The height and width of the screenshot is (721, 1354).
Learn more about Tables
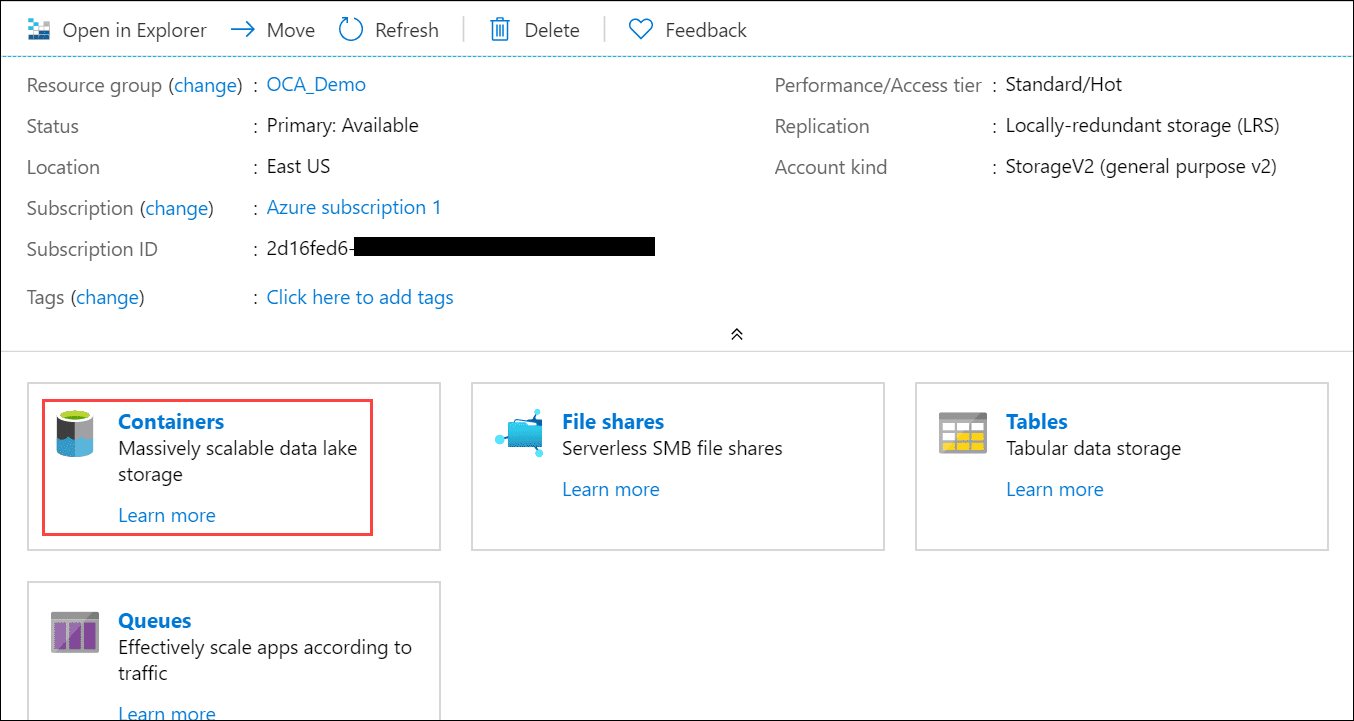click(1055, 490)
